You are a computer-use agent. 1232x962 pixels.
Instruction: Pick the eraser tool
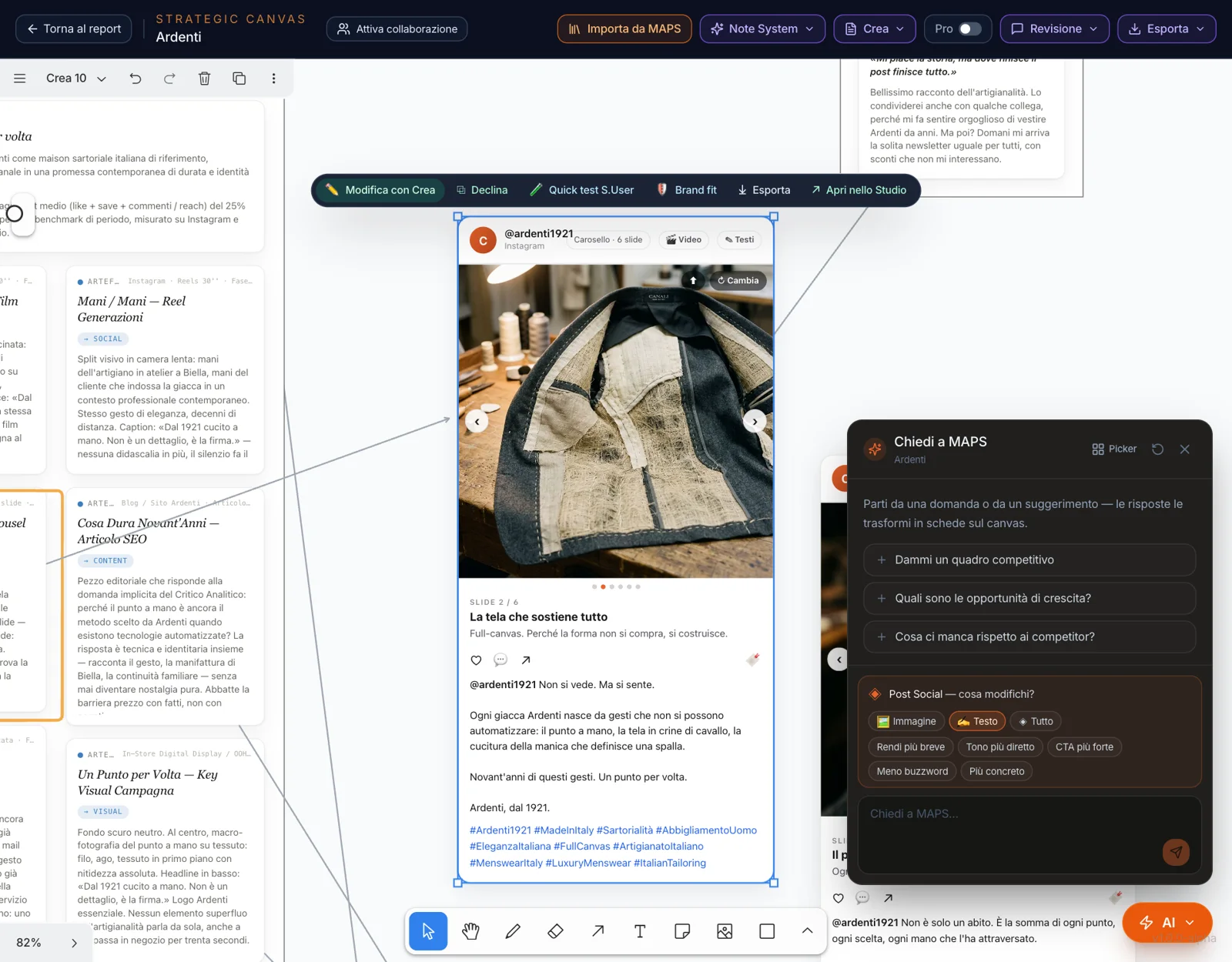(555, 931)
